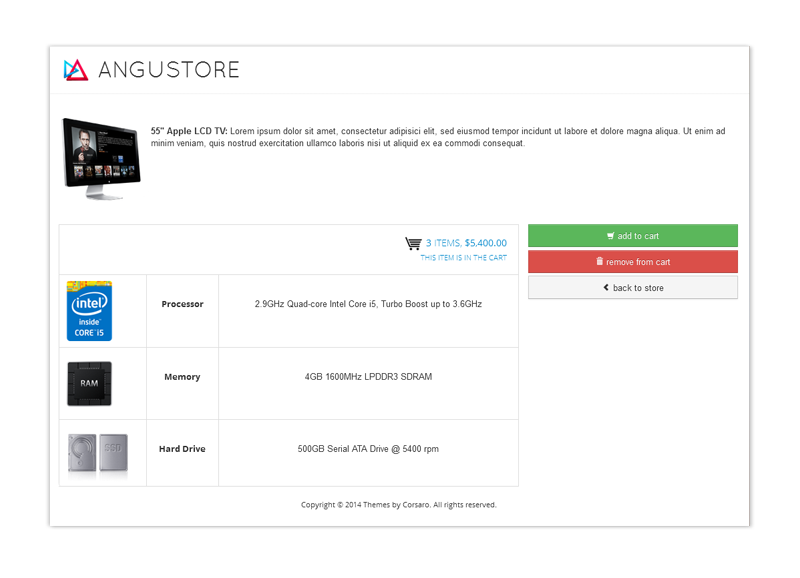Image resolution: width=800 pixels, height=578 pixels.
Task: Open the 3 items, $5,400.00 cart link
Action: pyautogui.click(x=466, y=243)
